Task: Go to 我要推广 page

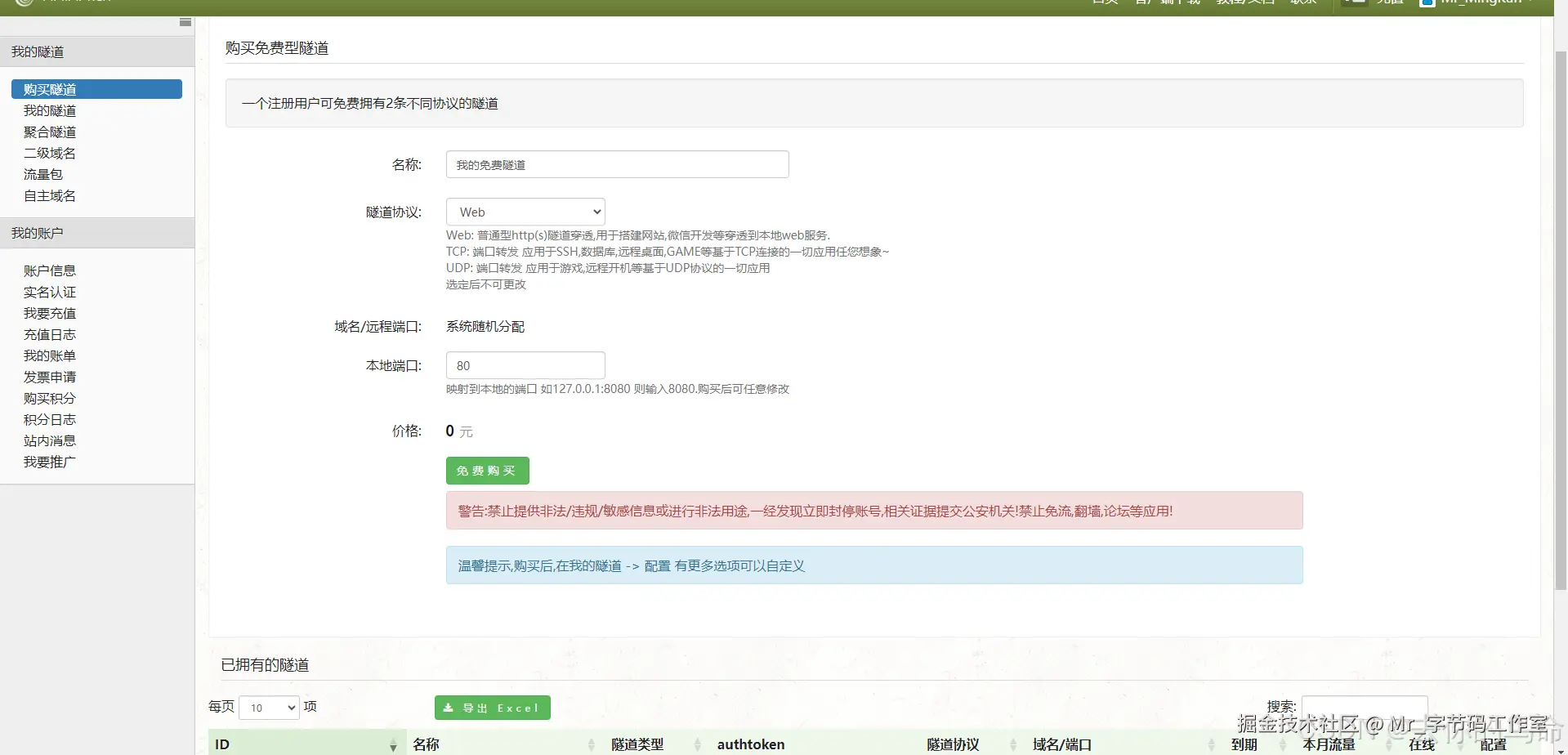Action: click(50, 462)
